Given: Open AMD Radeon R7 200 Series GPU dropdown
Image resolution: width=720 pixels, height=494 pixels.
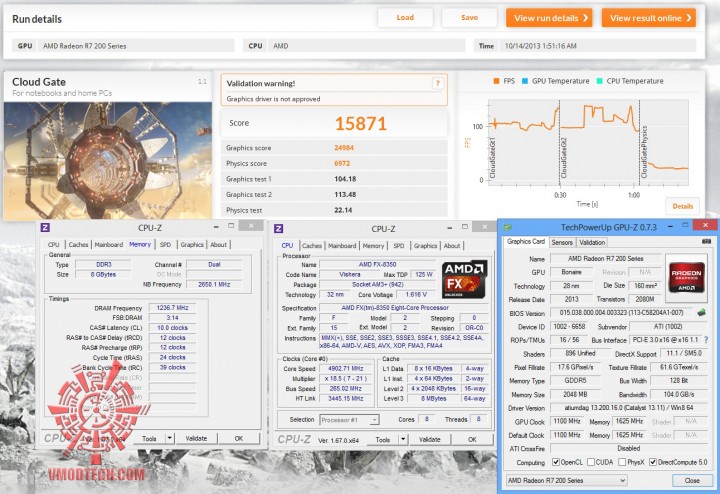Looking at the screenshot, I should (x=567, y=480).
